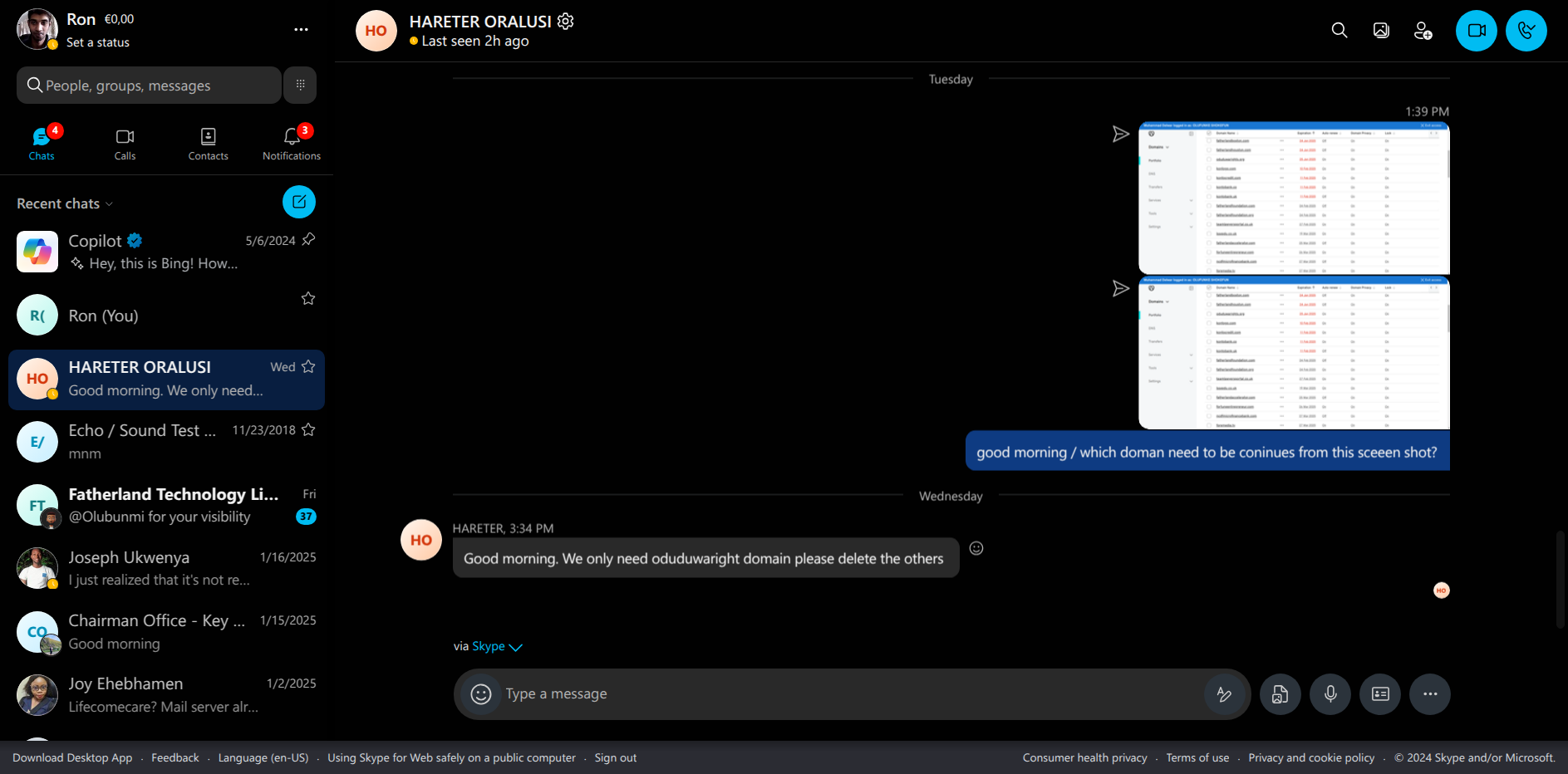Click the Download Desktop App link
This screenshot has height=774, width=1568.
point(72,758)
